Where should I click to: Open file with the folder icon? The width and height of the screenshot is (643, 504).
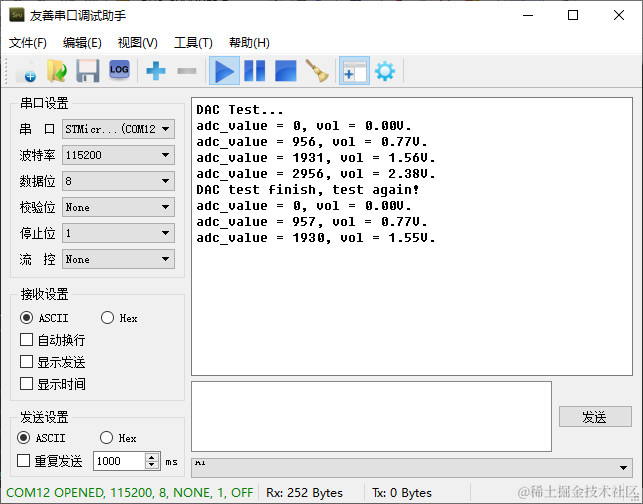(x=57, y=71)
